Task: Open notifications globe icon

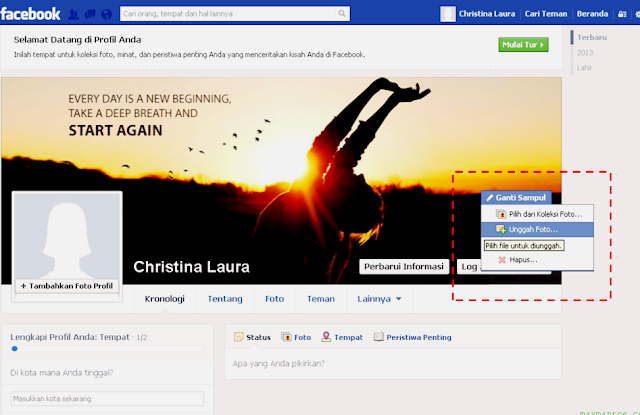Action: [107, 14]
